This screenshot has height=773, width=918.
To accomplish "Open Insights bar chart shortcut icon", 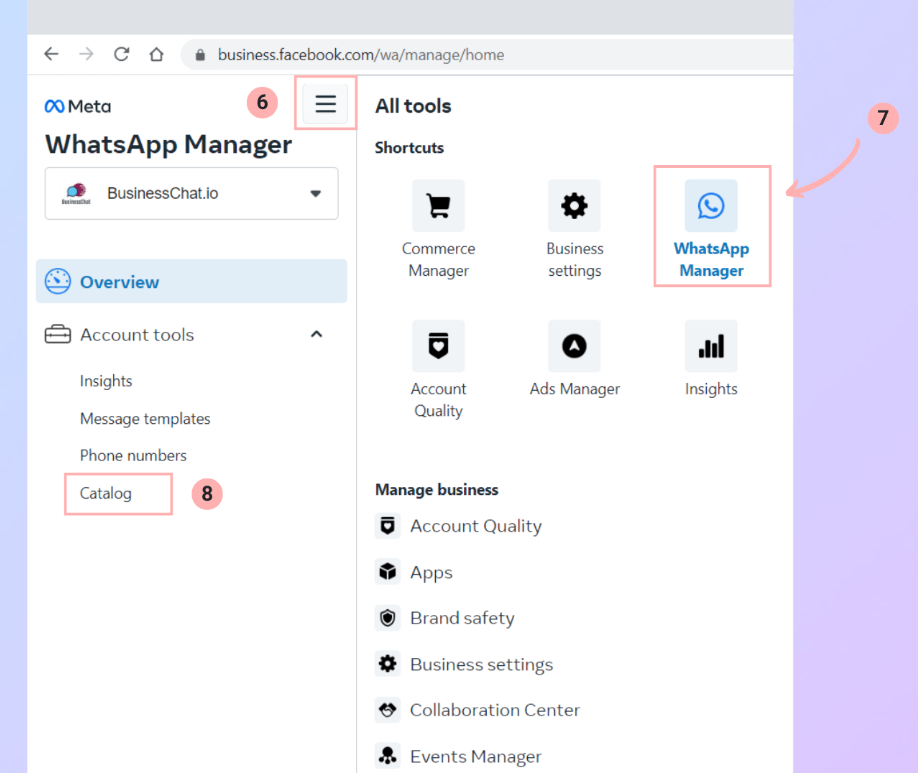I will click(x=711, y=346).
